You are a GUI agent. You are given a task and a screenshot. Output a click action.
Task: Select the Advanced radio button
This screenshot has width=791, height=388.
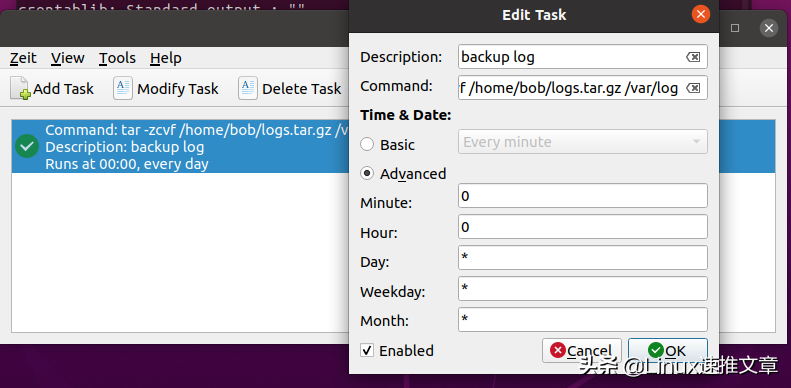367,174
